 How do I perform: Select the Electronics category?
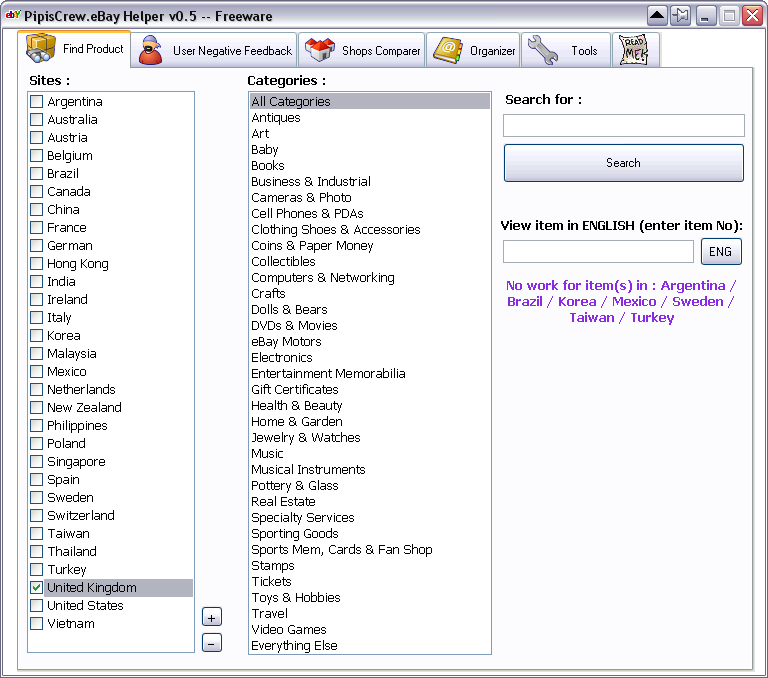[x=370, y=358]
